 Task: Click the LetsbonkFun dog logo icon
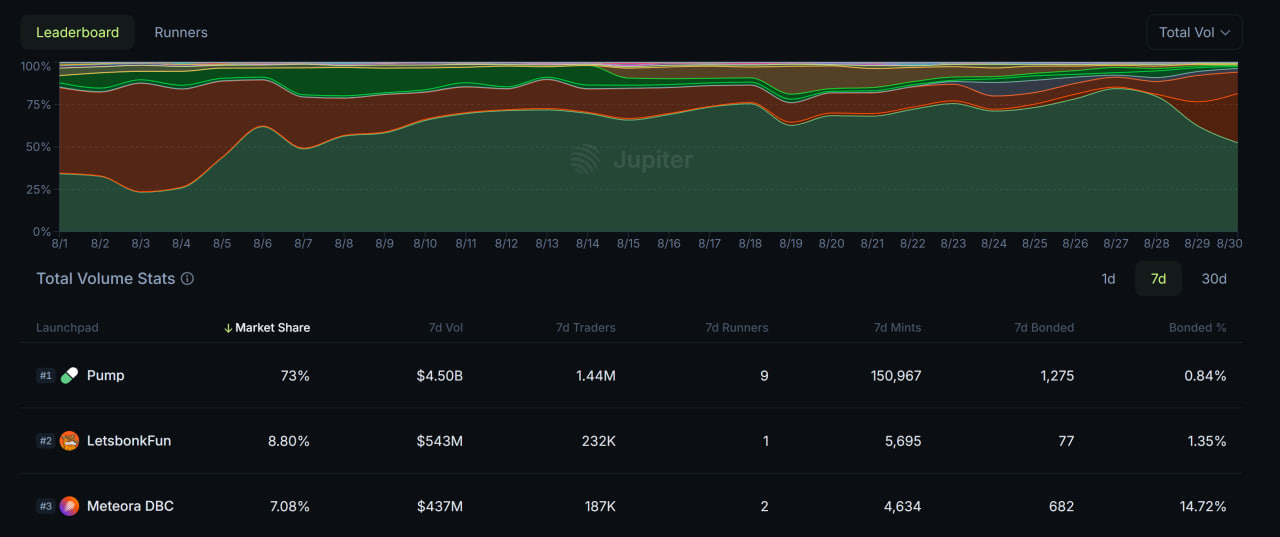[69, 441]
